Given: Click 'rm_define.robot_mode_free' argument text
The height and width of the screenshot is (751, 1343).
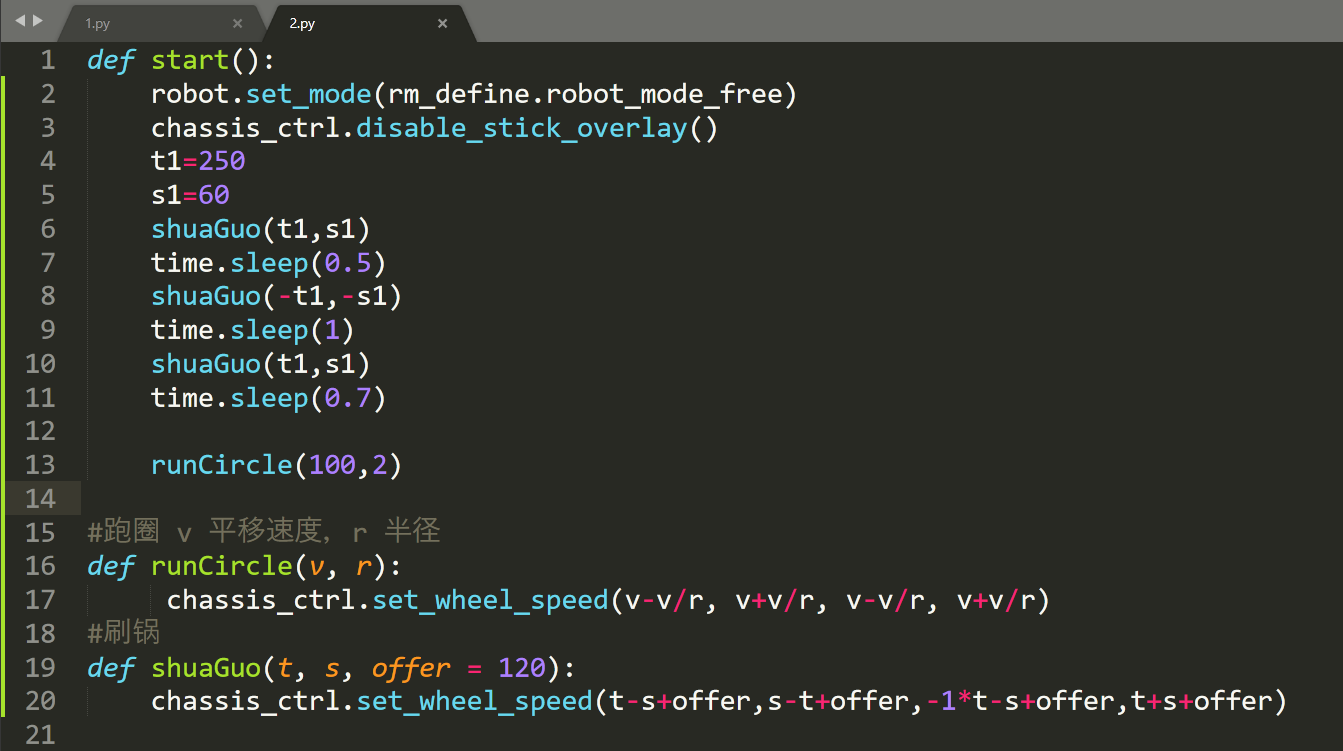Looking at the screenshot, I should point(585,94).
